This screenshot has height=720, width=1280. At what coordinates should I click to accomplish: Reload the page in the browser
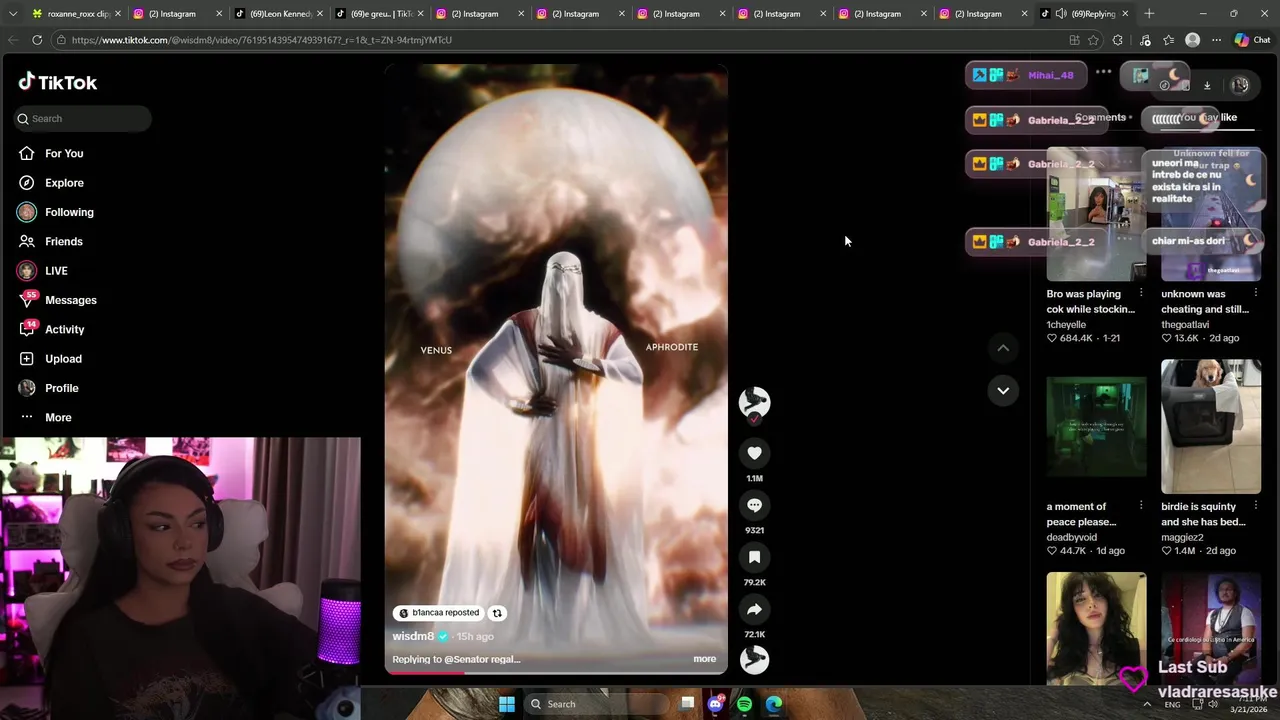pos(37,40)
